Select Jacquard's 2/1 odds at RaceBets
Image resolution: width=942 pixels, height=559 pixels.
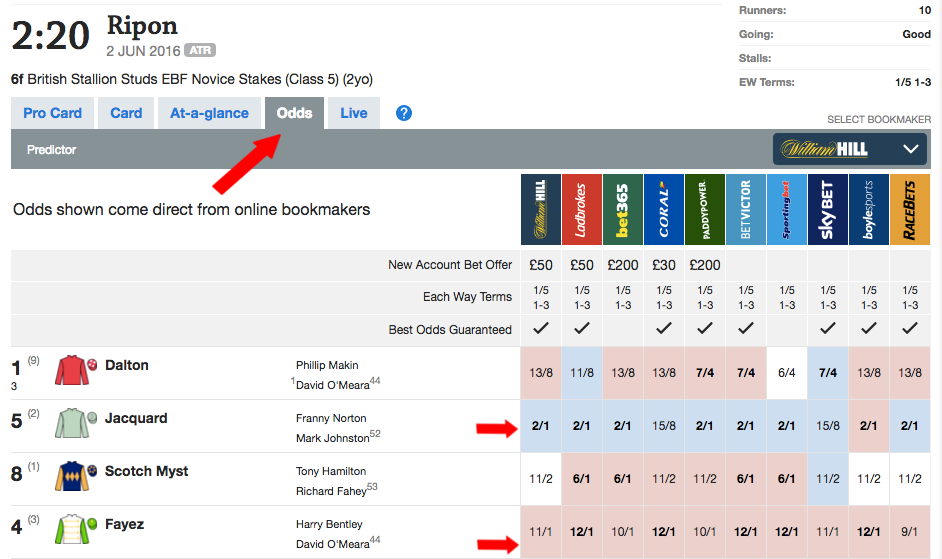click(910, 426)
